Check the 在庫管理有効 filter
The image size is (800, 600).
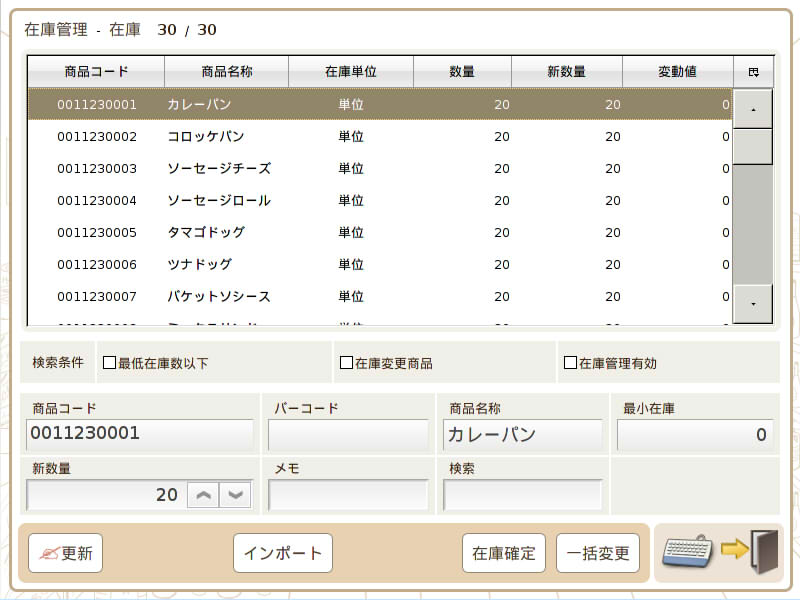coord(571,363)
